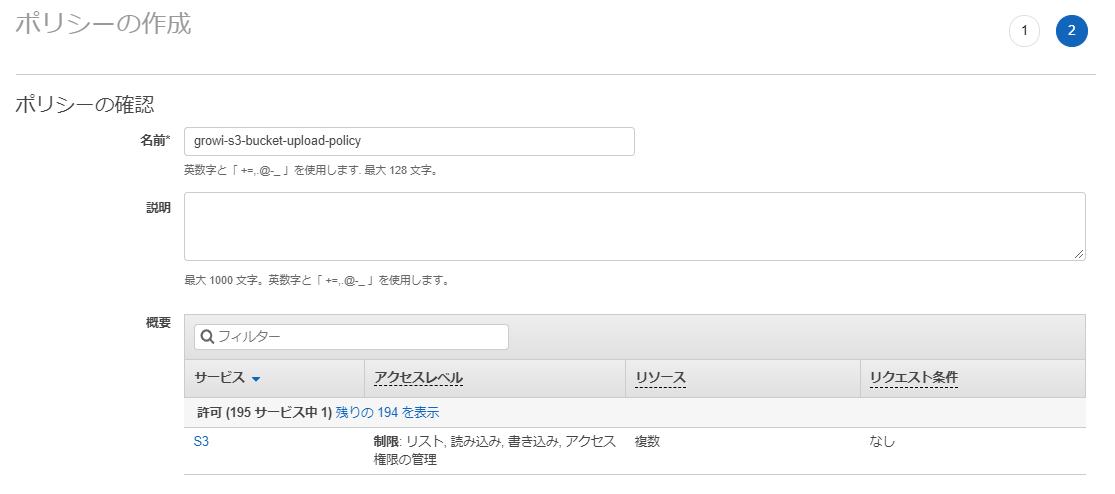The height and width of the screenshot is (494, 1115).
Task: Click the 概要 section label
Action: coord(159,322)
